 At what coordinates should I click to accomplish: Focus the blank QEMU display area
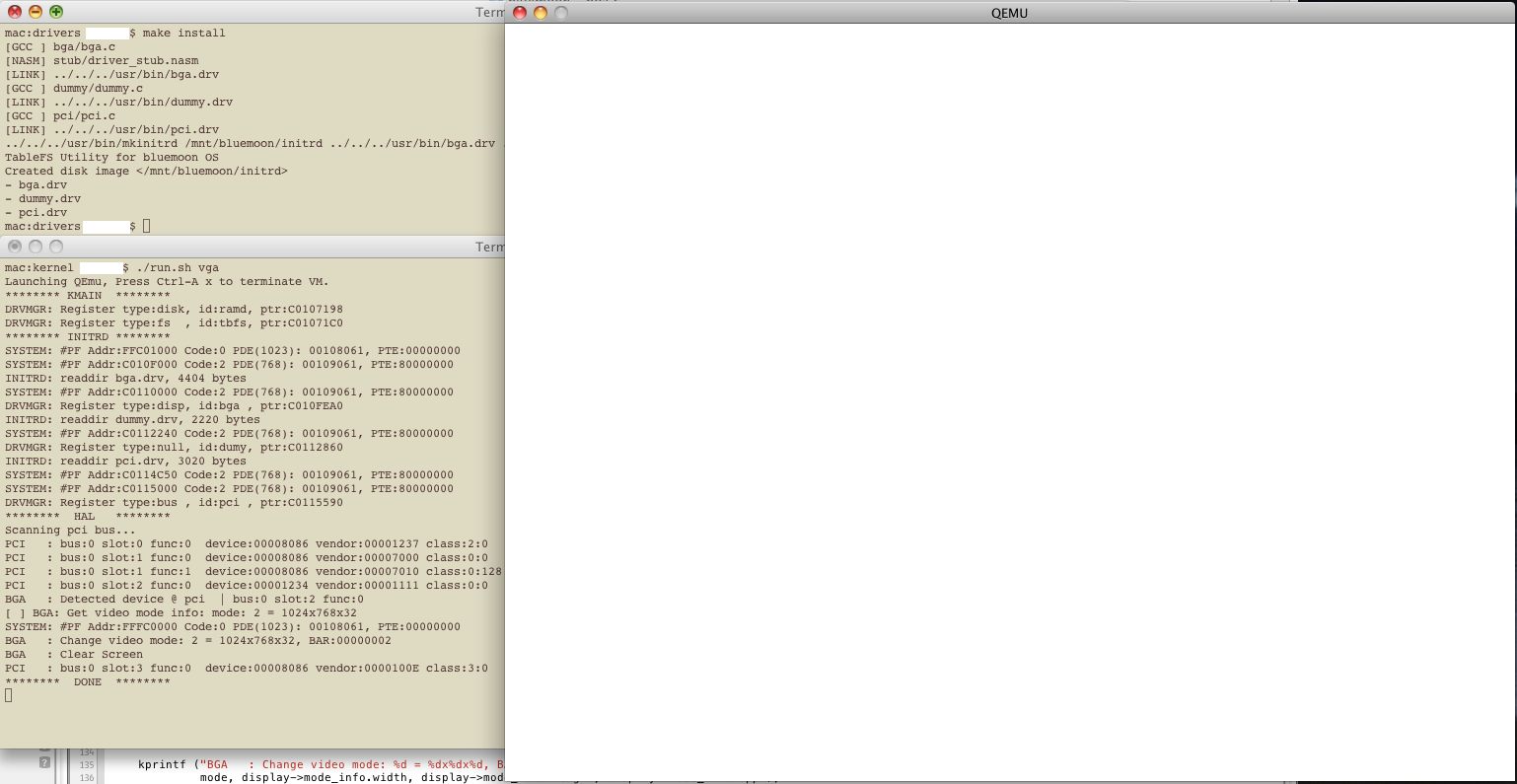[x=1009, y=402]
